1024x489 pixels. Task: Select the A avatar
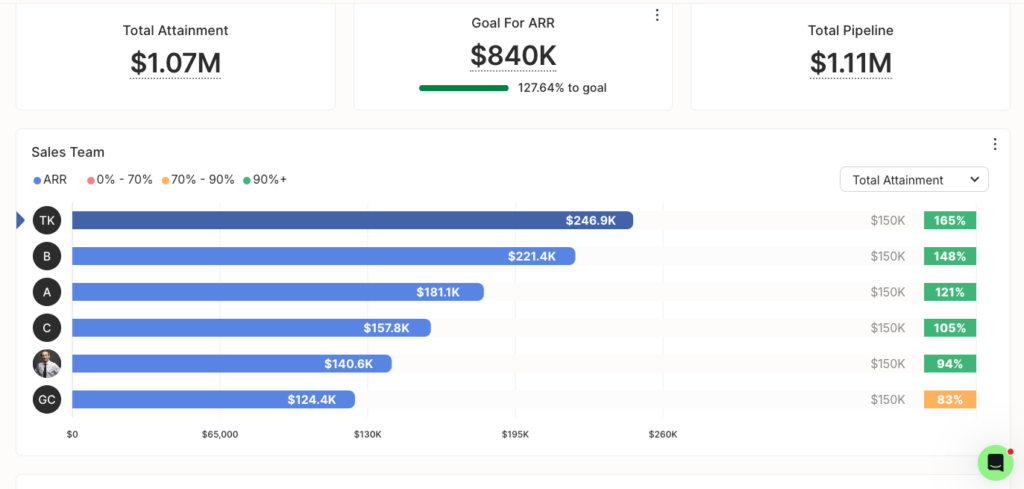(47, 292)
